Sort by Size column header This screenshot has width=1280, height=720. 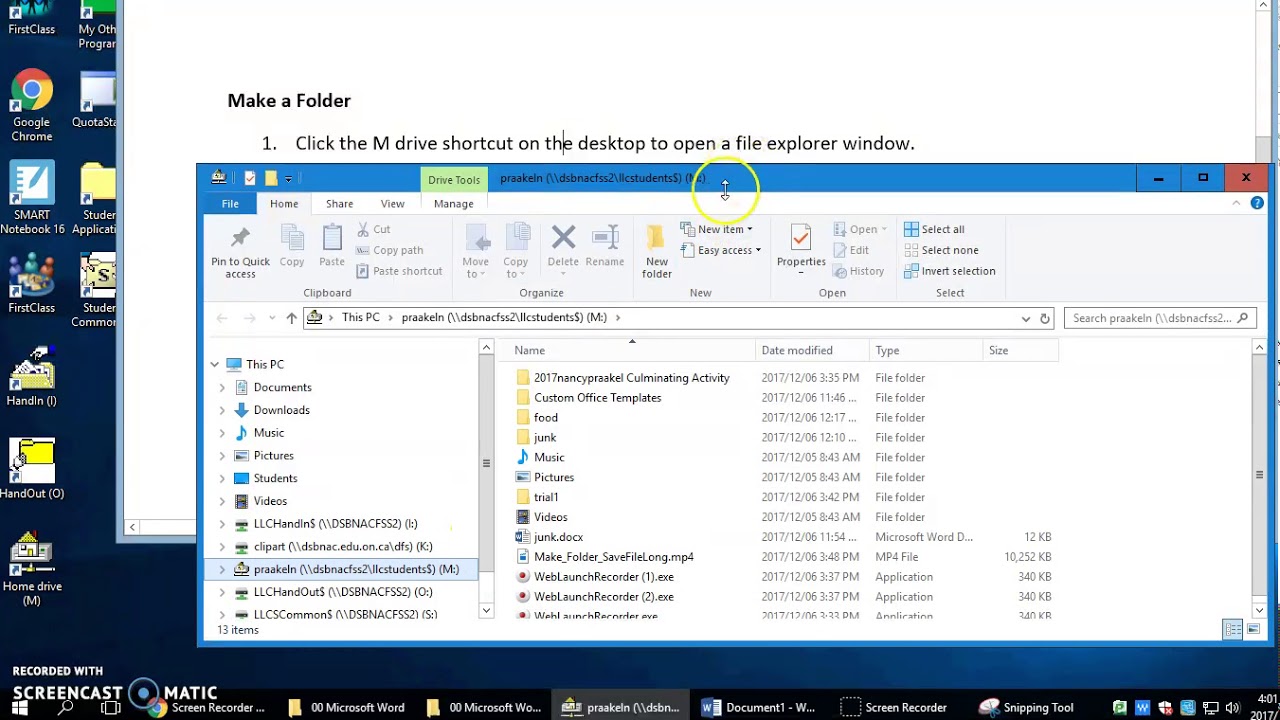coord(1020,350)
